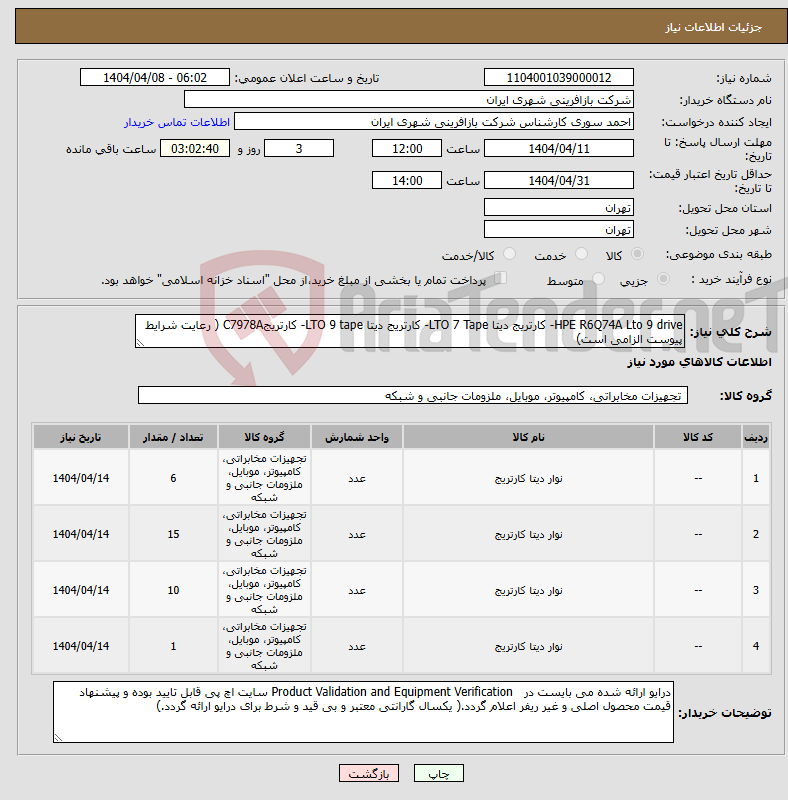
Task: Click the اطلاعات کالاهای مورد نیاز section heading
Action: [x=699, y=362]
